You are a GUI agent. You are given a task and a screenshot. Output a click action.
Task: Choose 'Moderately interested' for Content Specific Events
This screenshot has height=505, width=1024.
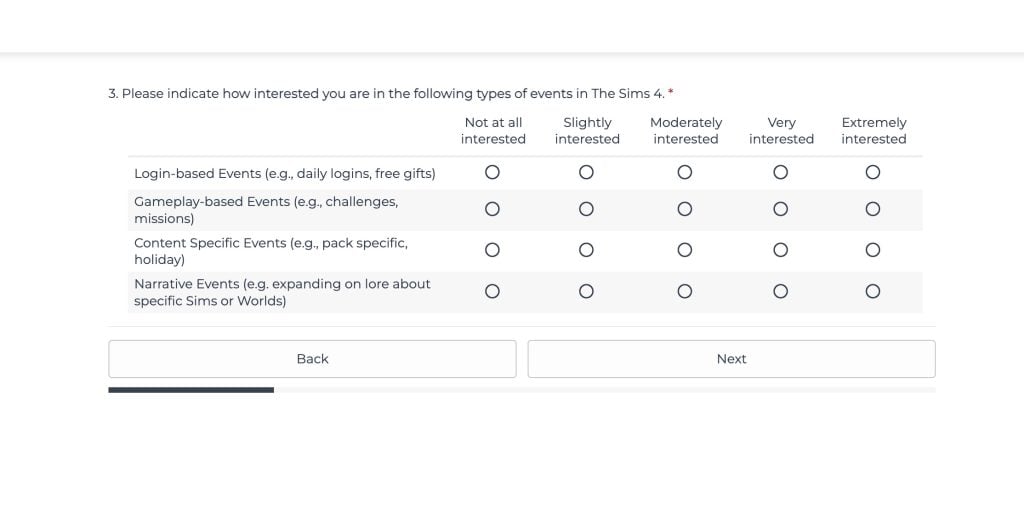[685, 250]
